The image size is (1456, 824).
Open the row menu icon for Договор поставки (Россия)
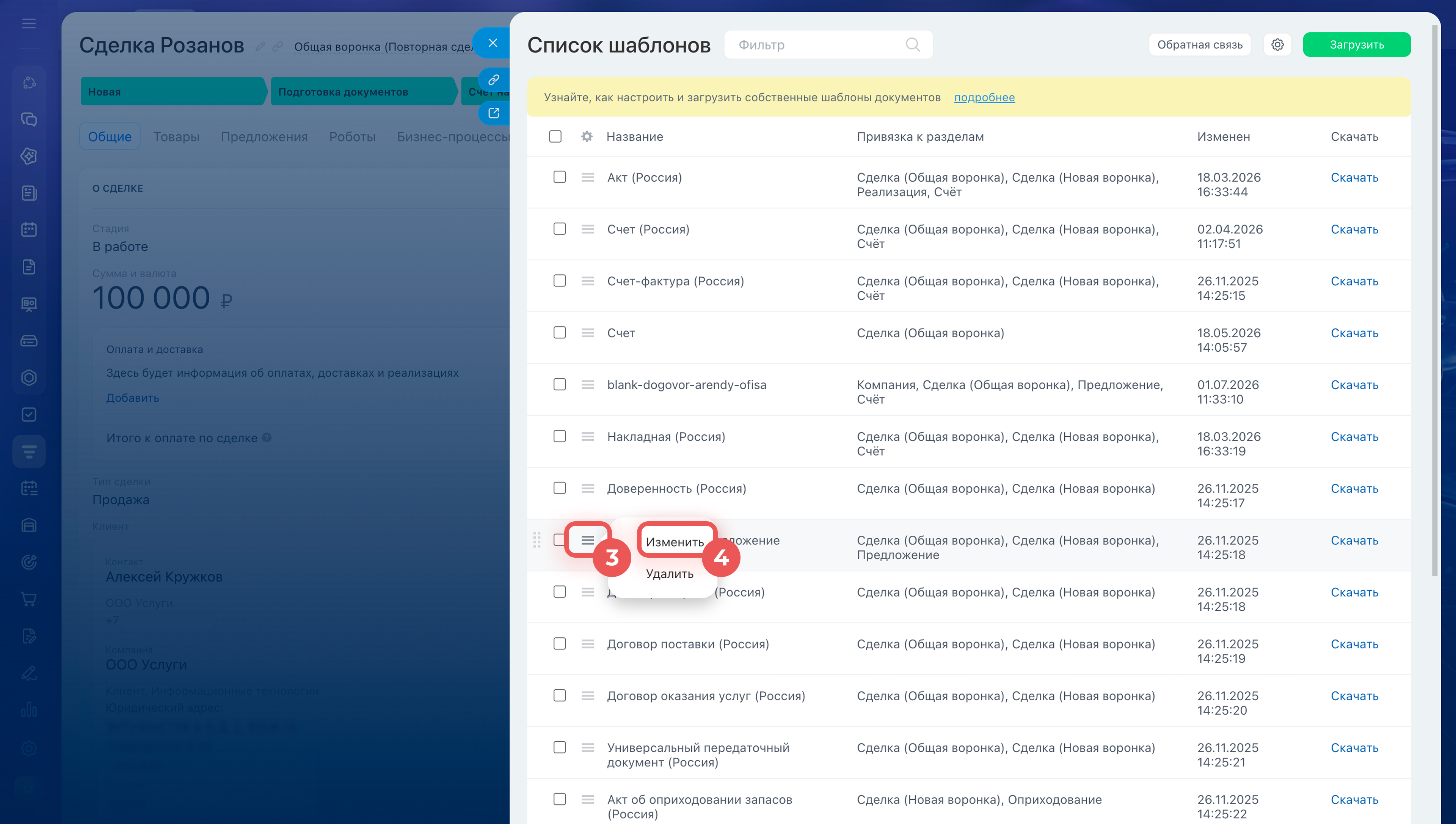[587, 643]
